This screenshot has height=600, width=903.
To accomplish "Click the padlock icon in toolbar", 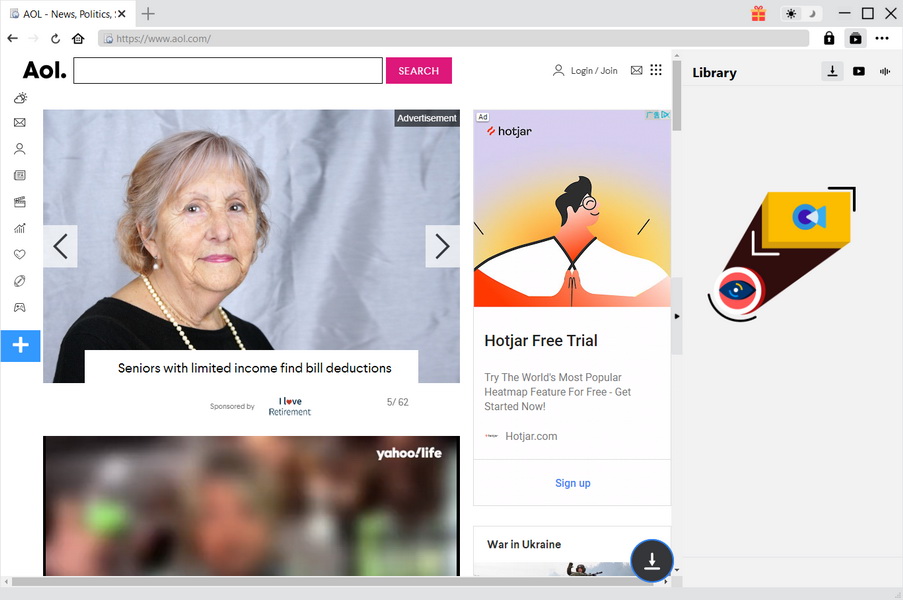I will pyautogui.click(x=829, y=38).
